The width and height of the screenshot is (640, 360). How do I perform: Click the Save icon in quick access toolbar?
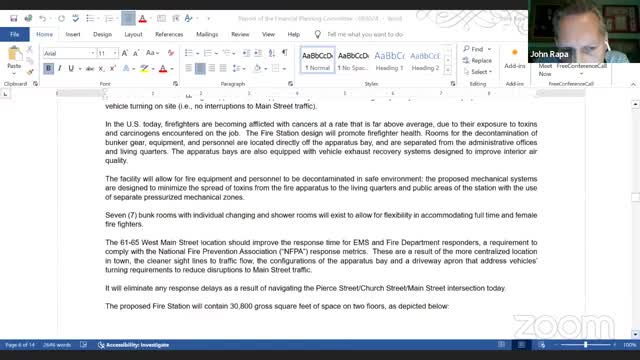13,18
